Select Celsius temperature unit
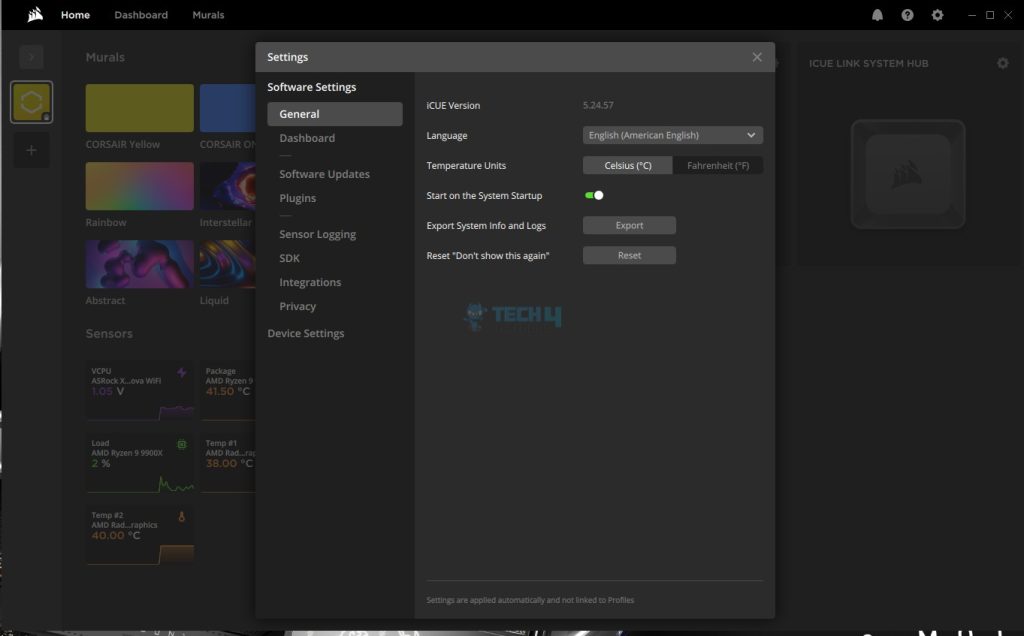Screen dimensions: 1024x636 click(x=628, y=165)
